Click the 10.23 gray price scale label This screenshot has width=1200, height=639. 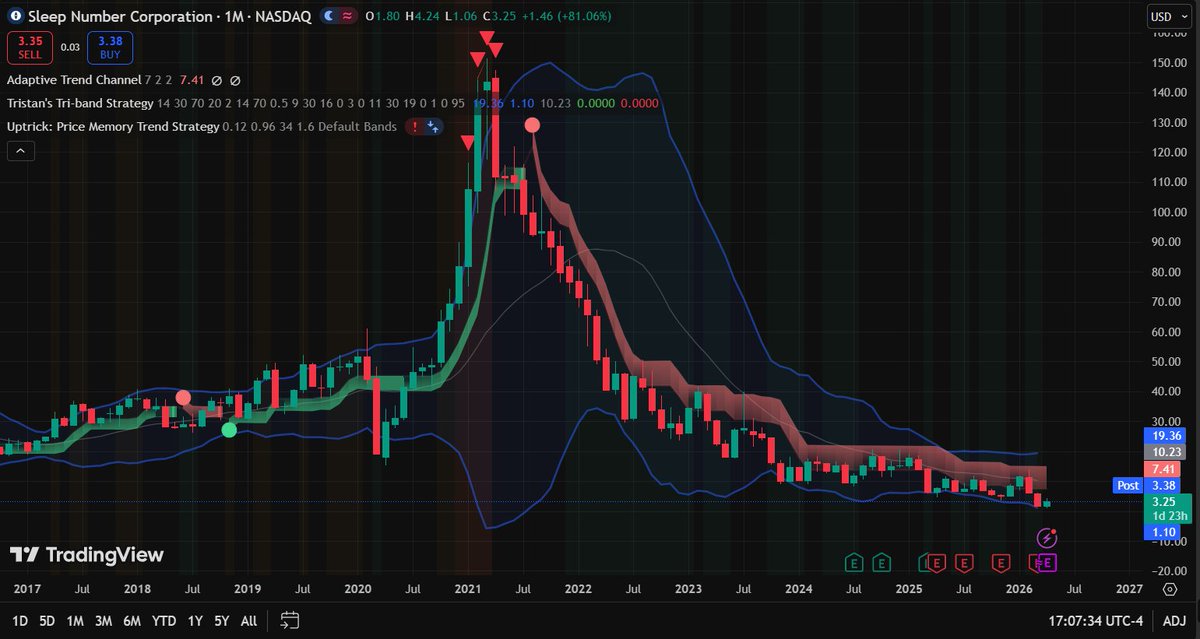(1166, 452)
